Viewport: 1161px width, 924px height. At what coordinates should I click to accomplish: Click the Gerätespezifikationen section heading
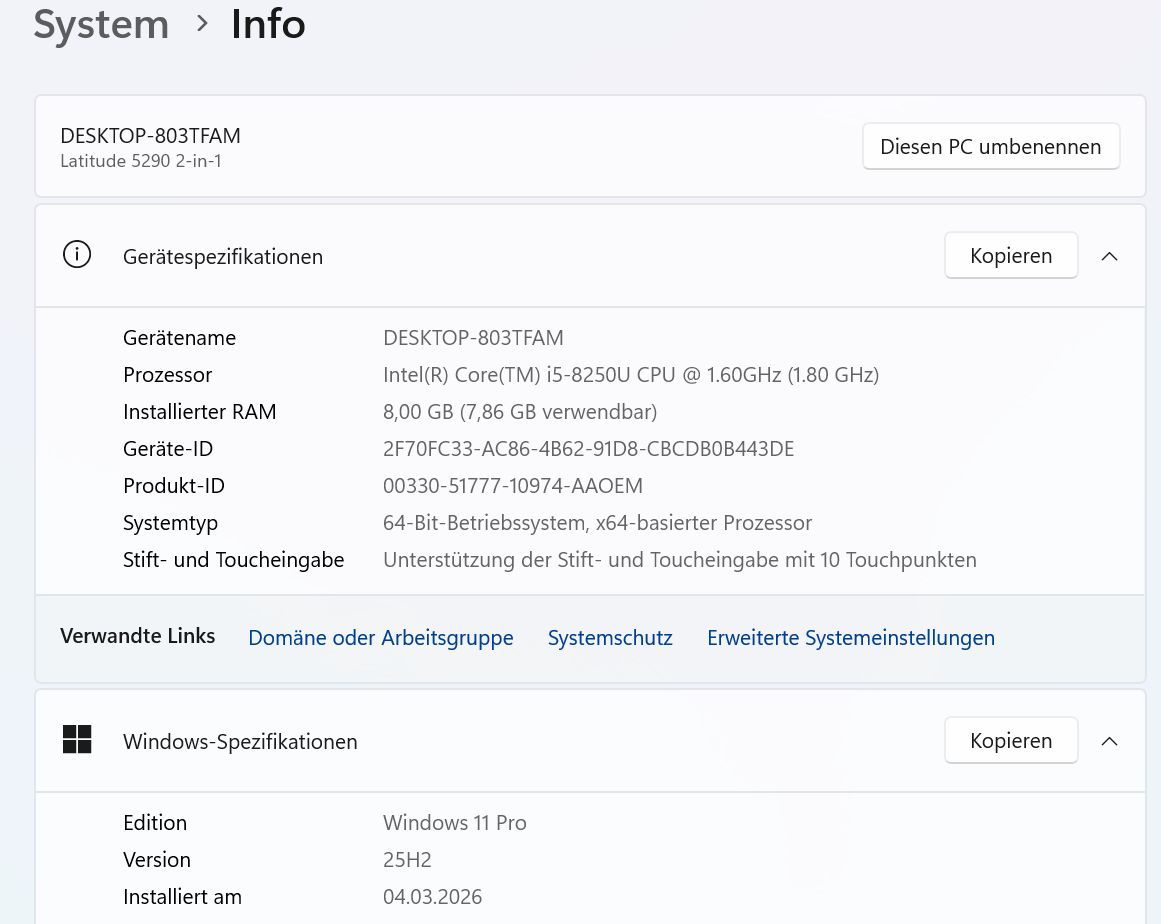[223, 257]
